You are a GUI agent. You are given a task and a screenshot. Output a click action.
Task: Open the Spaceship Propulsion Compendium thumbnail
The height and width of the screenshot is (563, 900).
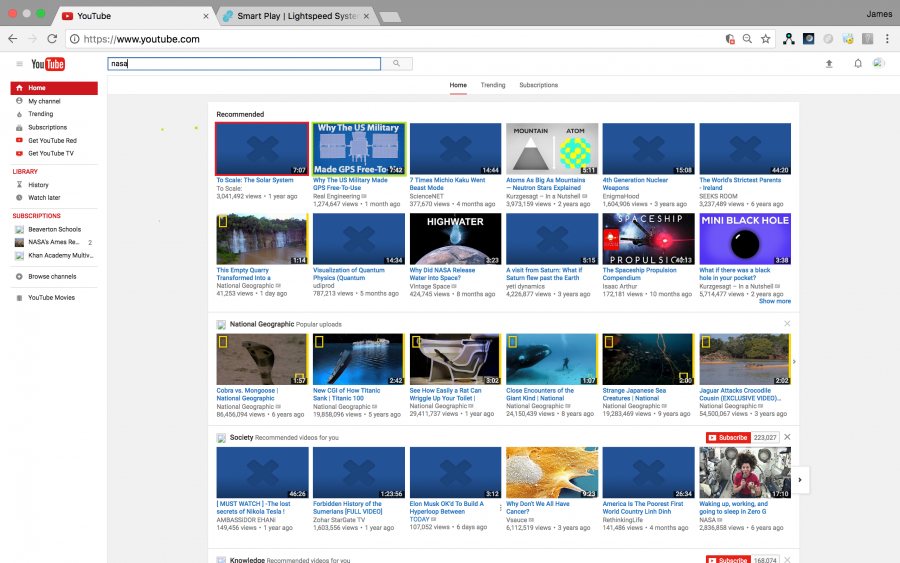click(x=649, y=239)
